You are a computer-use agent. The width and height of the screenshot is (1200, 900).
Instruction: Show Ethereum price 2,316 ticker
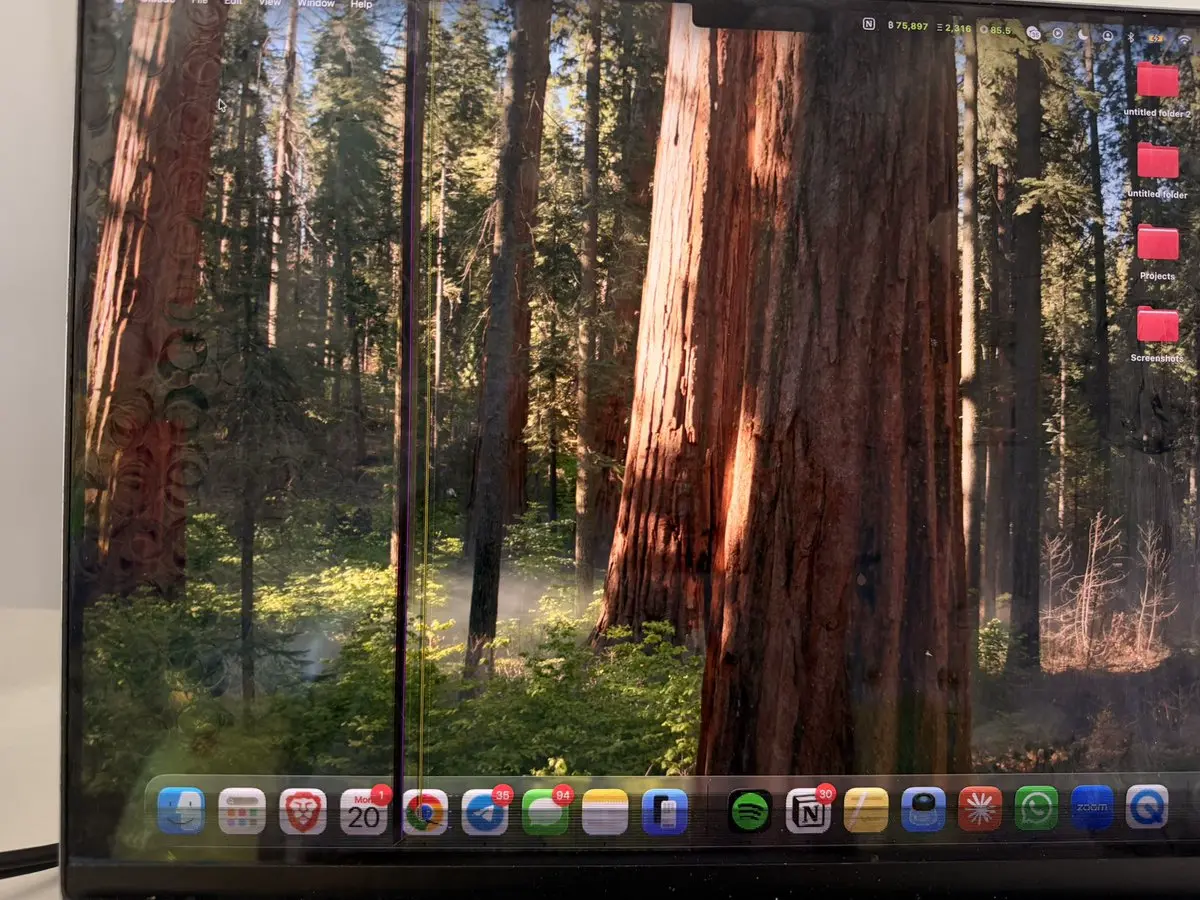click(x=955, y=28)
